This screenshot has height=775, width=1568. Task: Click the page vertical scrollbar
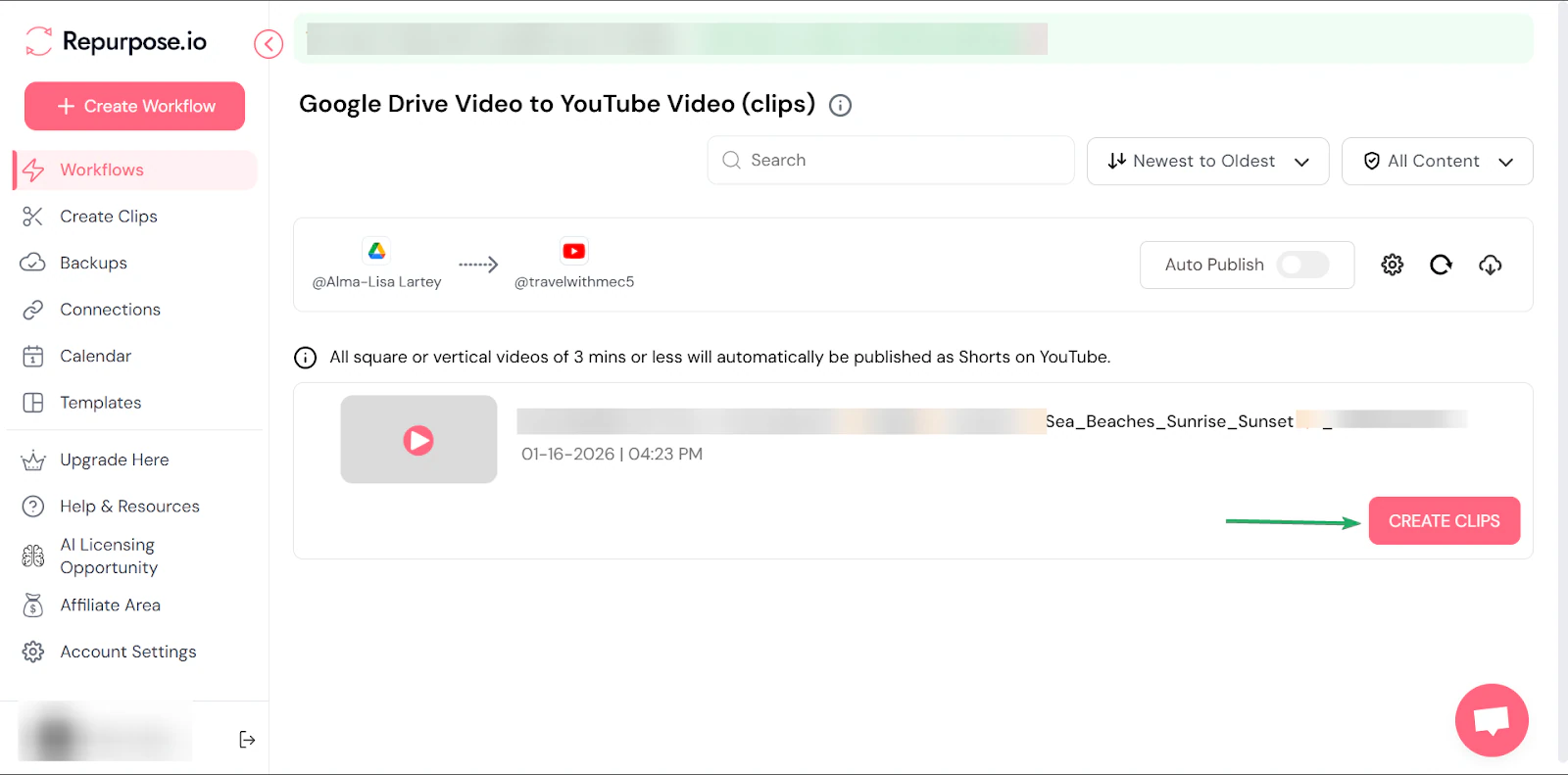pos(1563,382)
